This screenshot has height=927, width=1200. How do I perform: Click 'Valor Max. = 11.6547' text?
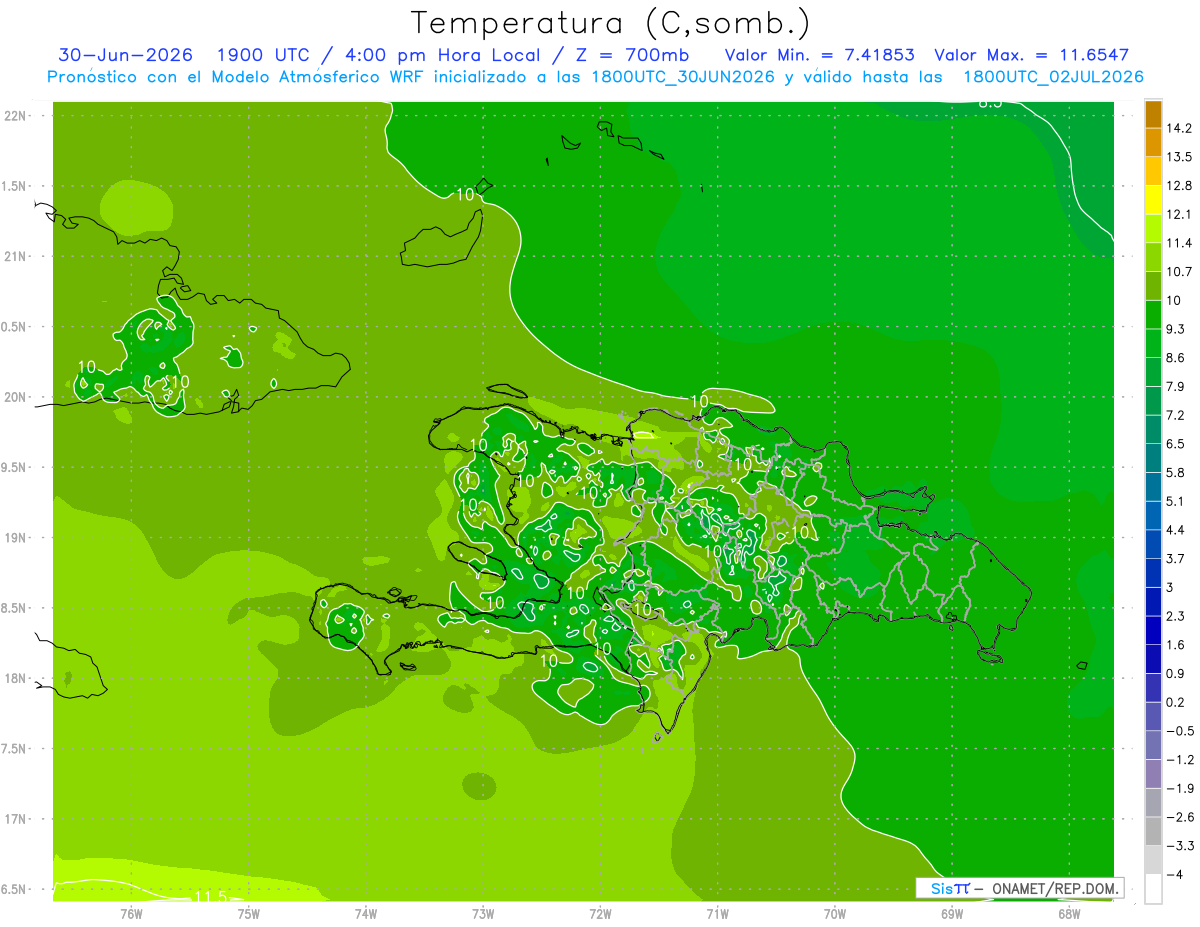tap(1032, 55)
